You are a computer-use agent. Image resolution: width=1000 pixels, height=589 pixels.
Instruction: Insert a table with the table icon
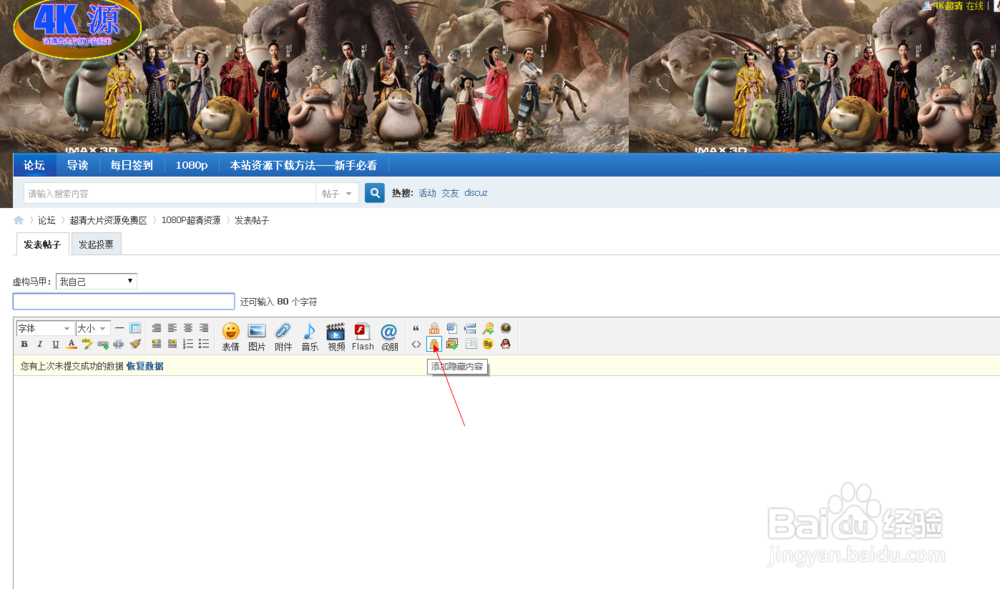(x=471, y=344)
